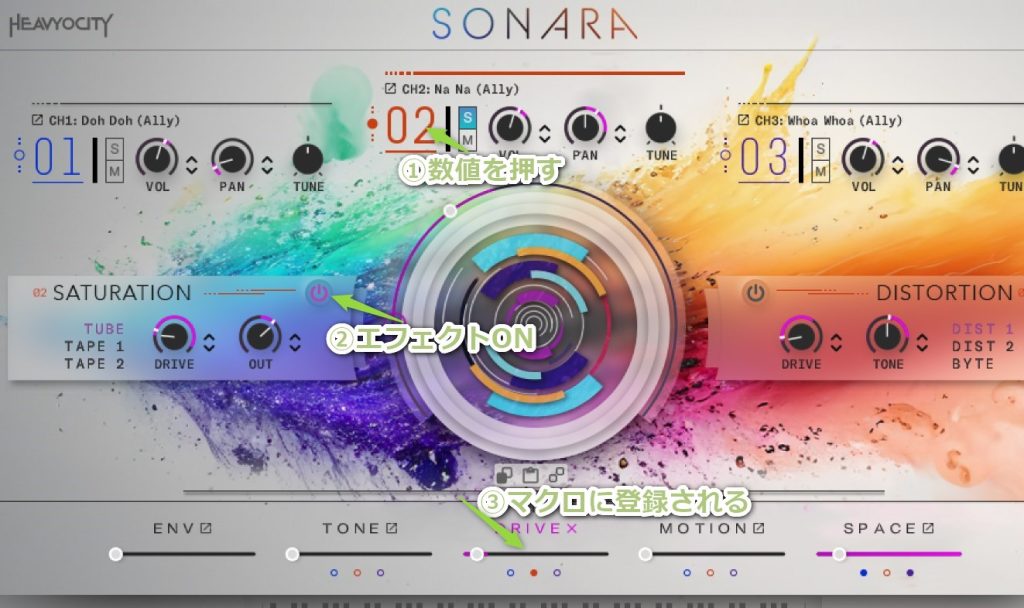Click the copy icon below the central orb
The image size is (1024, 608).
coord(506,474)
